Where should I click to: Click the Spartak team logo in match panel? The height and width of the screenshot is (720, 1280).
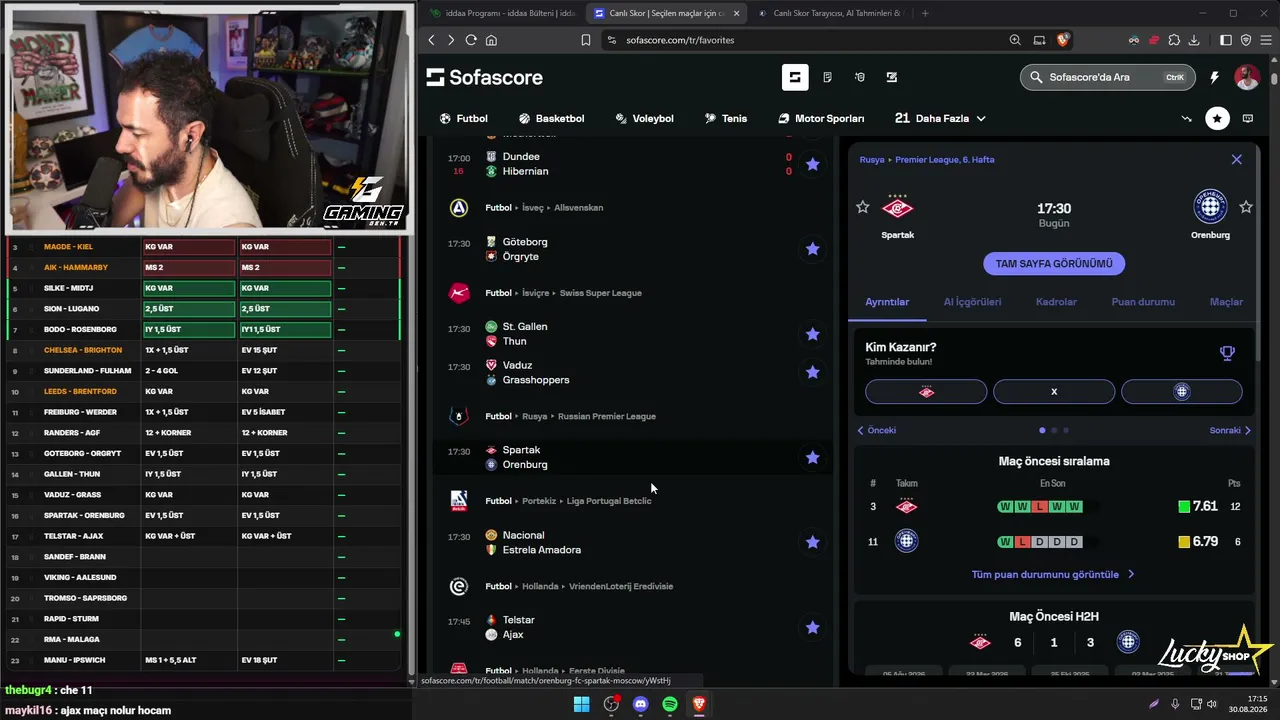(898, 207)
